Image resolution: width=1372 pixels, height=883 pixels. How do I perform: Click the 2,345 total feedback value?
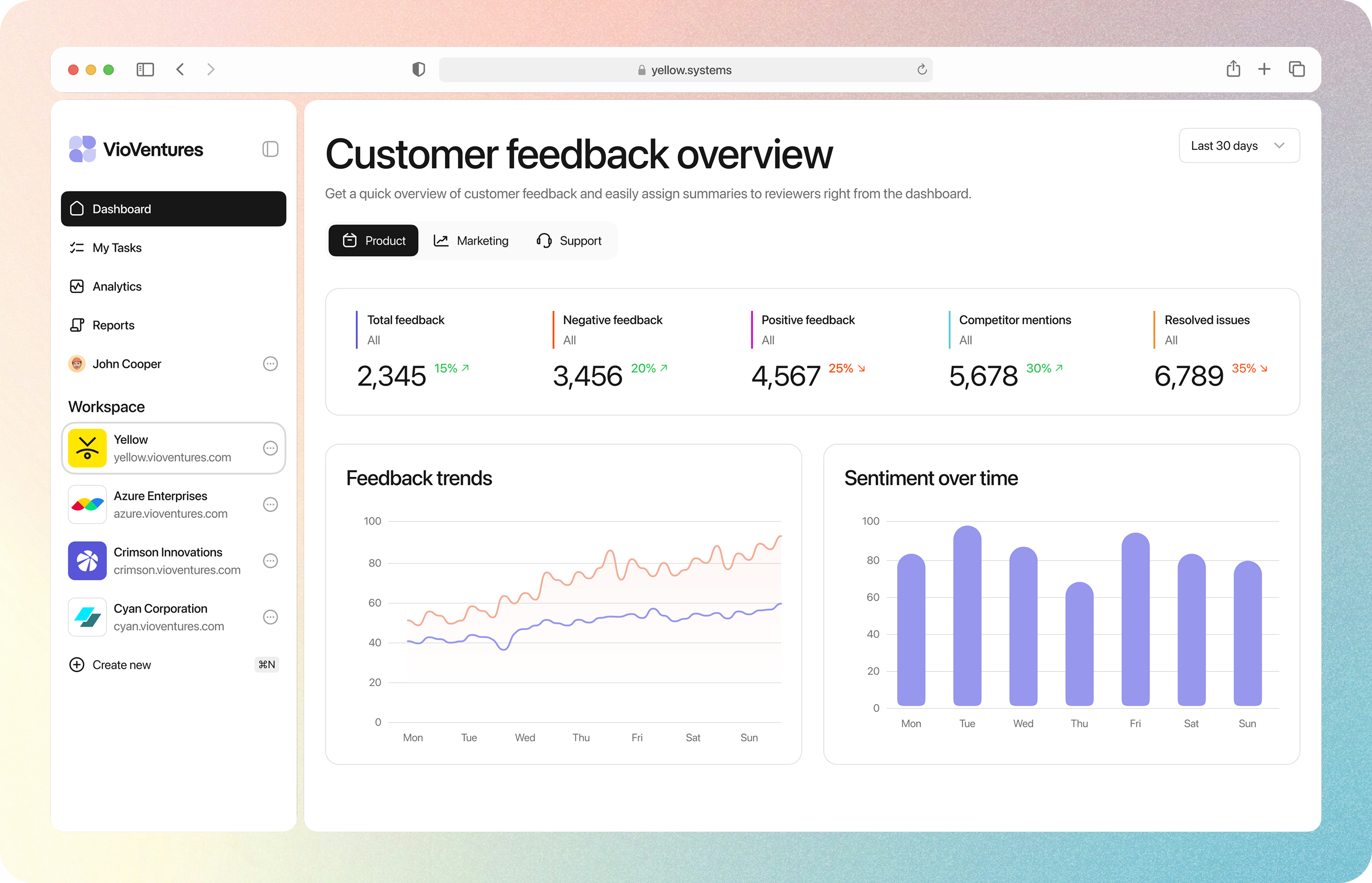tap(391, 376)
